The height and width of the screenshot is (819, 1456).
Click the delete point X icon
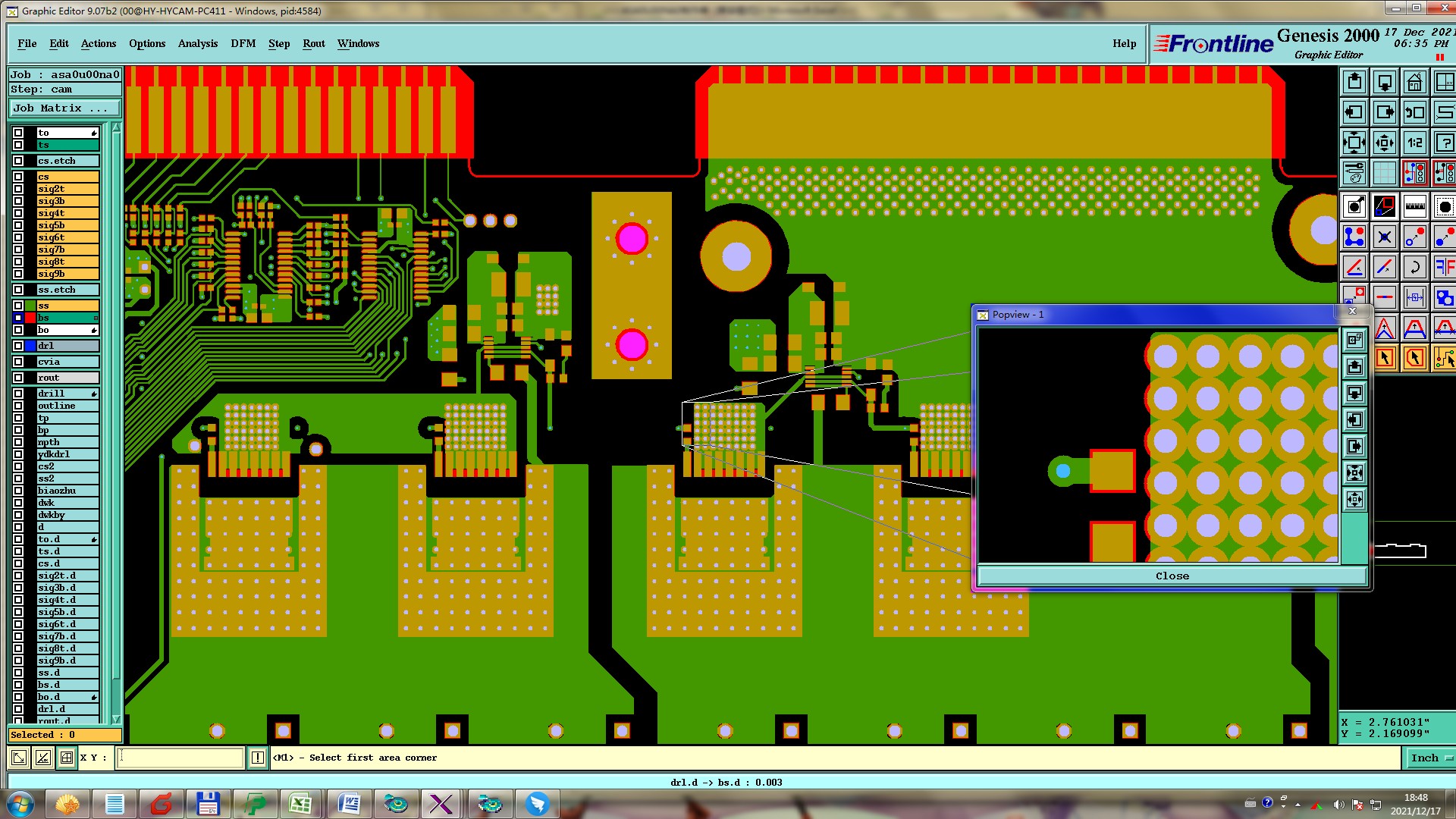tap(1384, 237)
